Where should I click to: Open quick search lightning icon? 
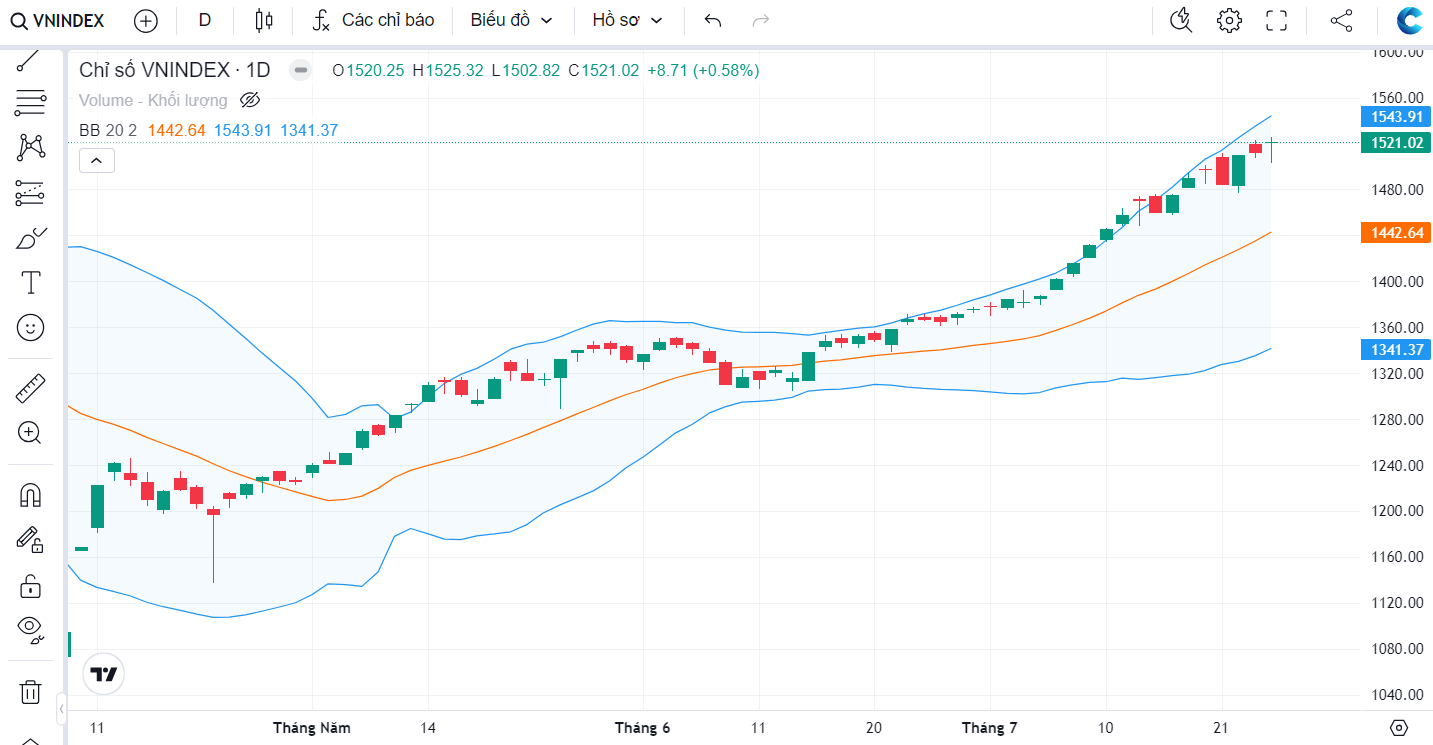coord(1181,20)
